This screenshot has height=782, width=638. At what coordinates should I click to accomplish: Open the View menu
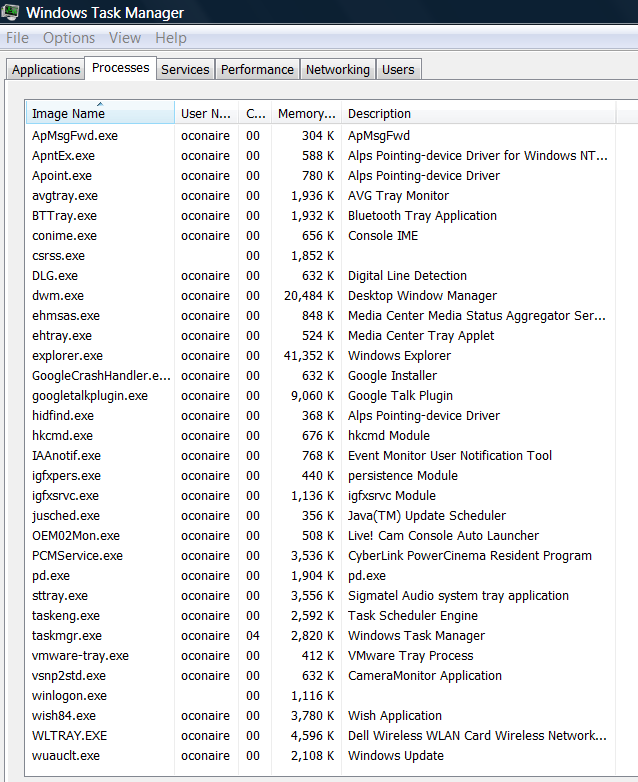(125, 38)
